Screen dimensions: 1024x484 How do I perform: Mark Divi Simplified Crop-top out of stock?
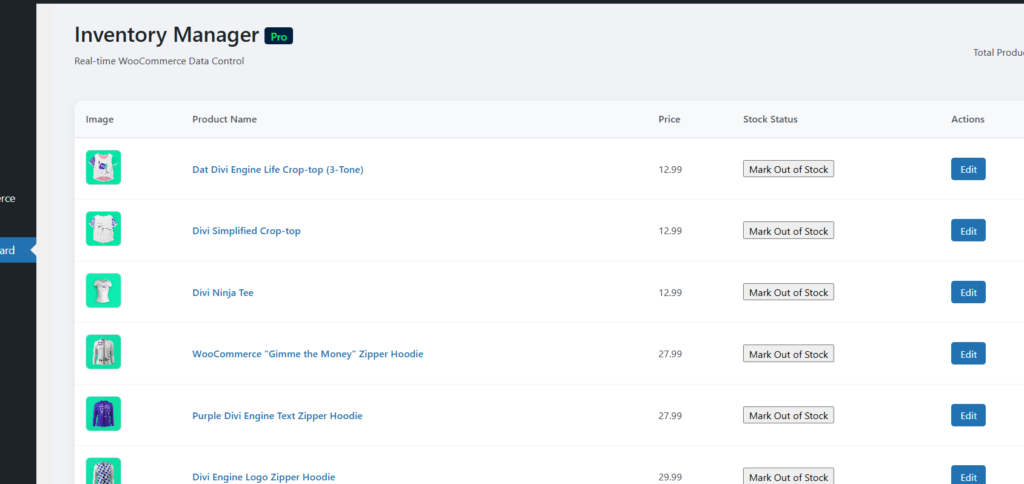point(788,231)
